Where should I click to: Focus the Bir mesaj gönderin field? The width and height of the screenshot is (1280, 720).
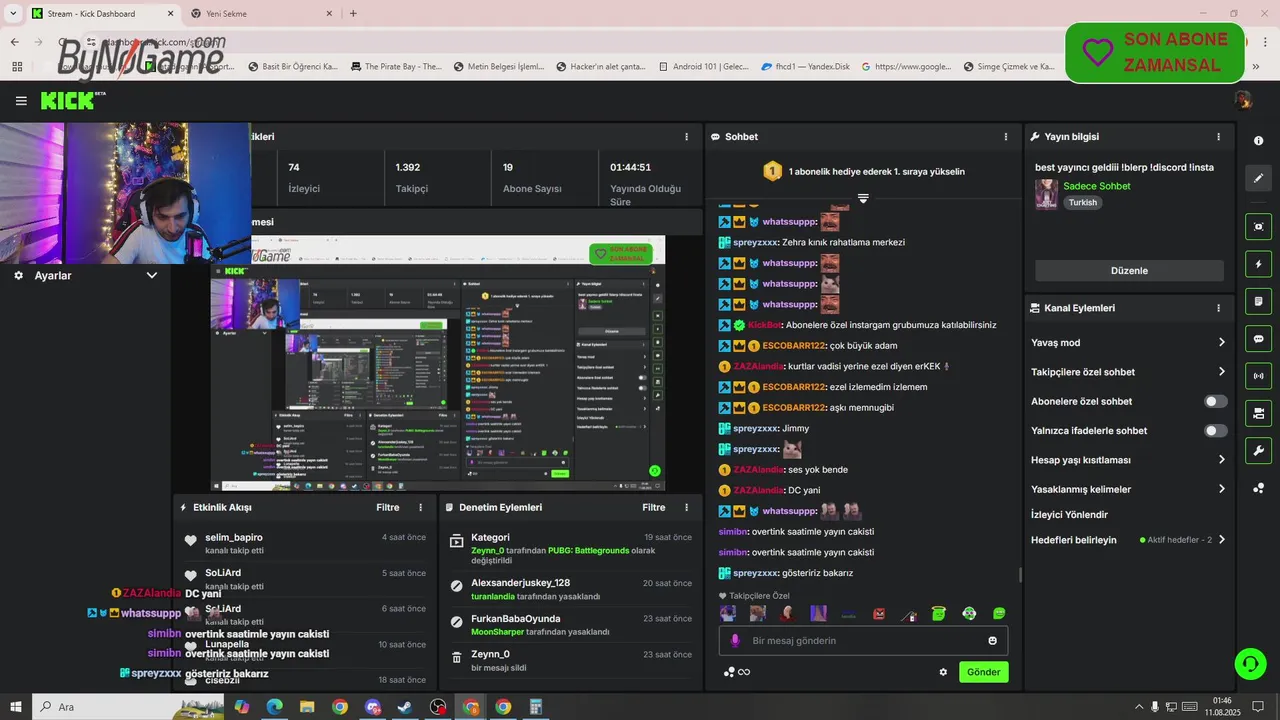point(864,640)
